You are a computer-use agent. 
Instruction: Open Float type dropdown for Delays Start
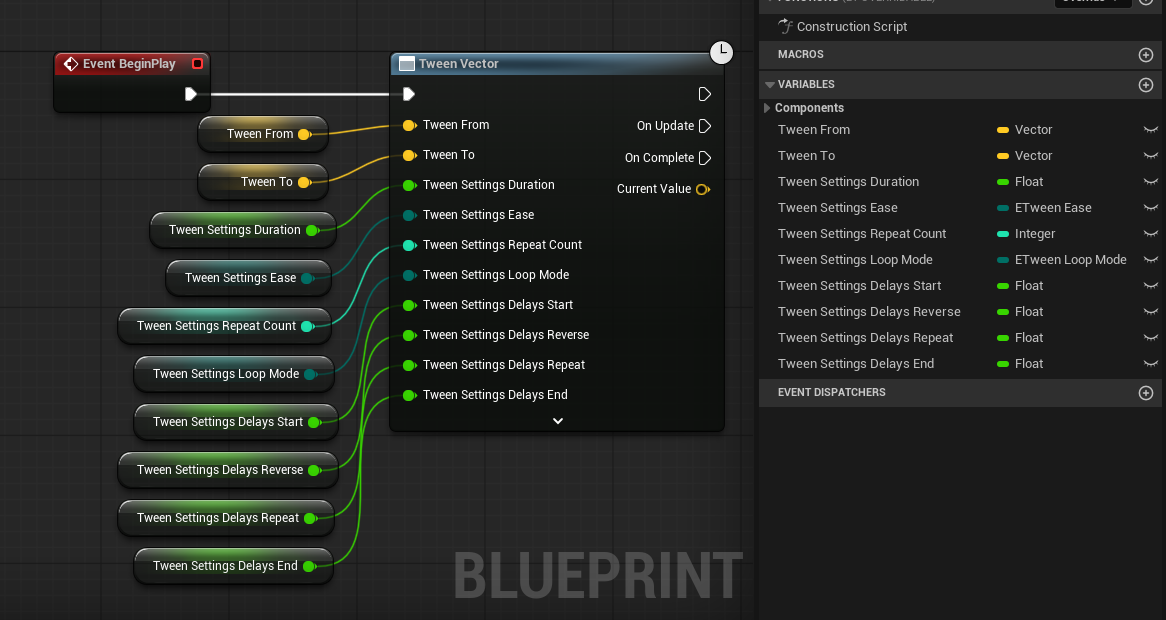tap(1020, 285)
